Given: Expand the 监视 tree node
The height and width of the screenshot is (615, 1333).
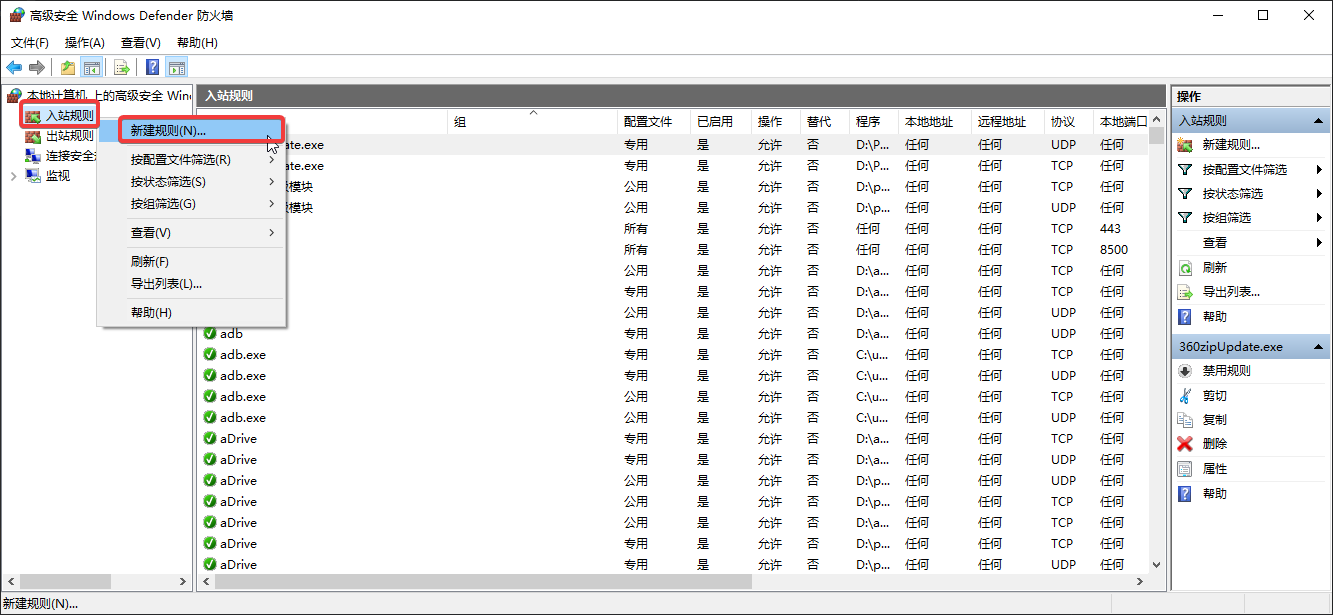Looking at the screenshot, I should [13, 176].
